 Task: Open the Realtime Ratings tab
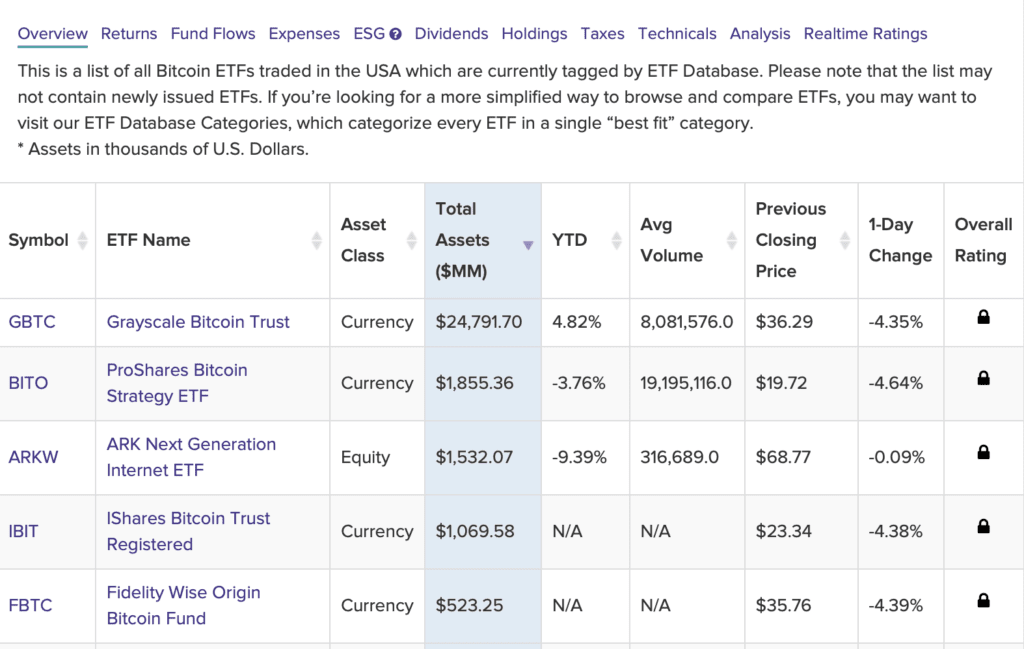click(866, 33)
